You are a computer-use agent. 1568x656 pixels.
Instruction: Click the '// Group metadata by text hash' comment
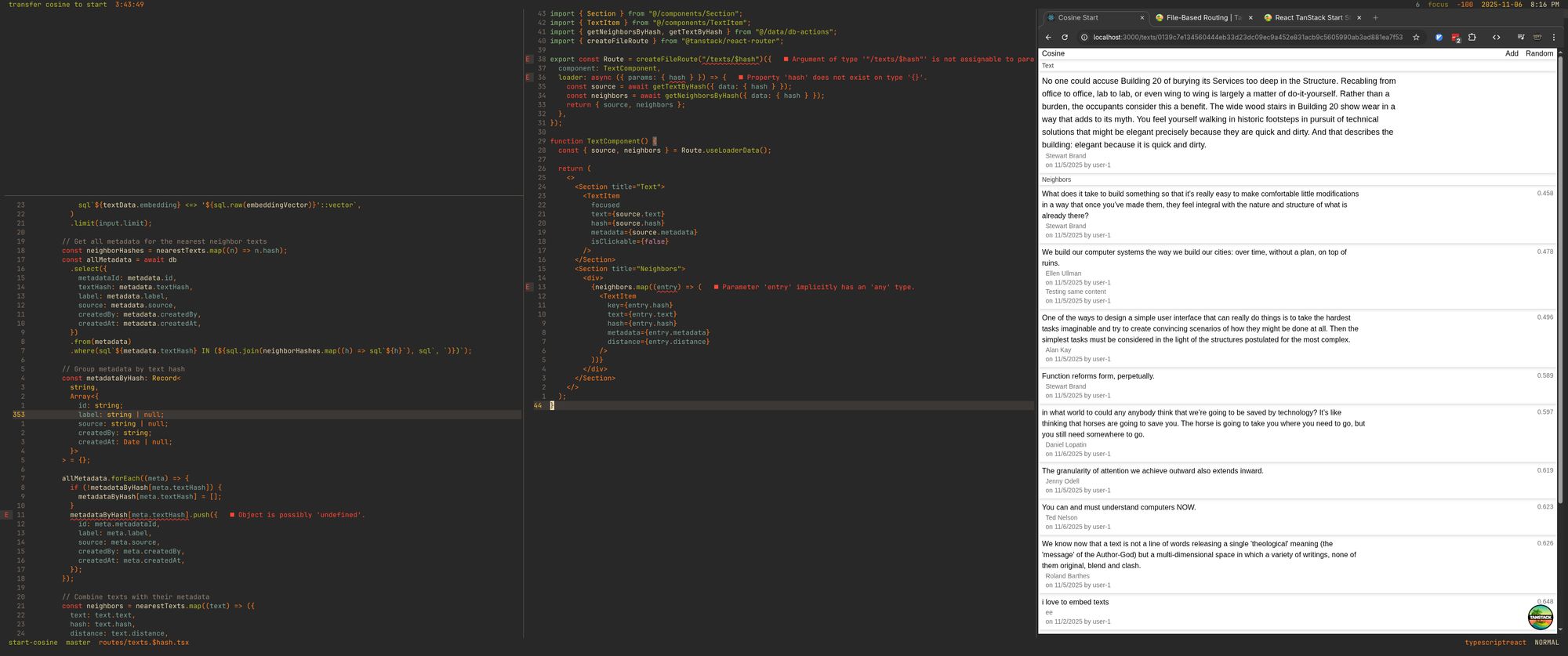click(123, 369)
